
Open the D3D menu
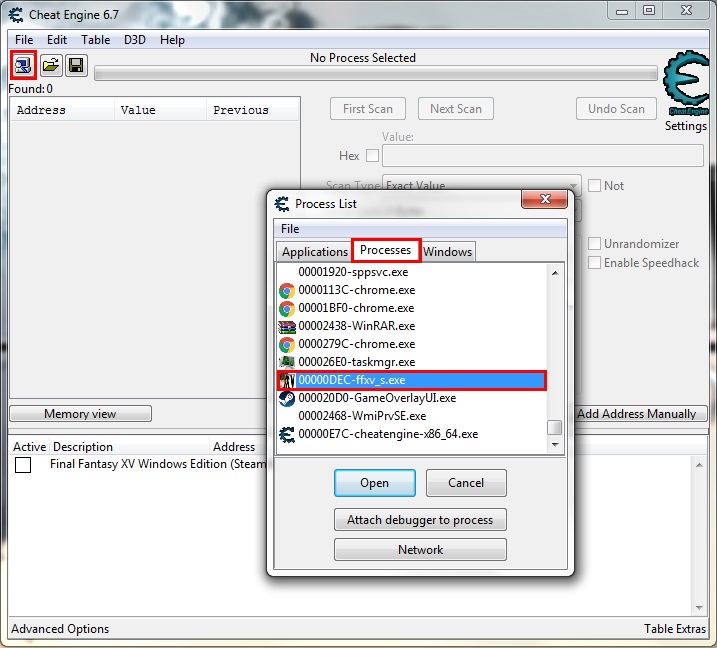pyautogui.click(x=135, y=40)
